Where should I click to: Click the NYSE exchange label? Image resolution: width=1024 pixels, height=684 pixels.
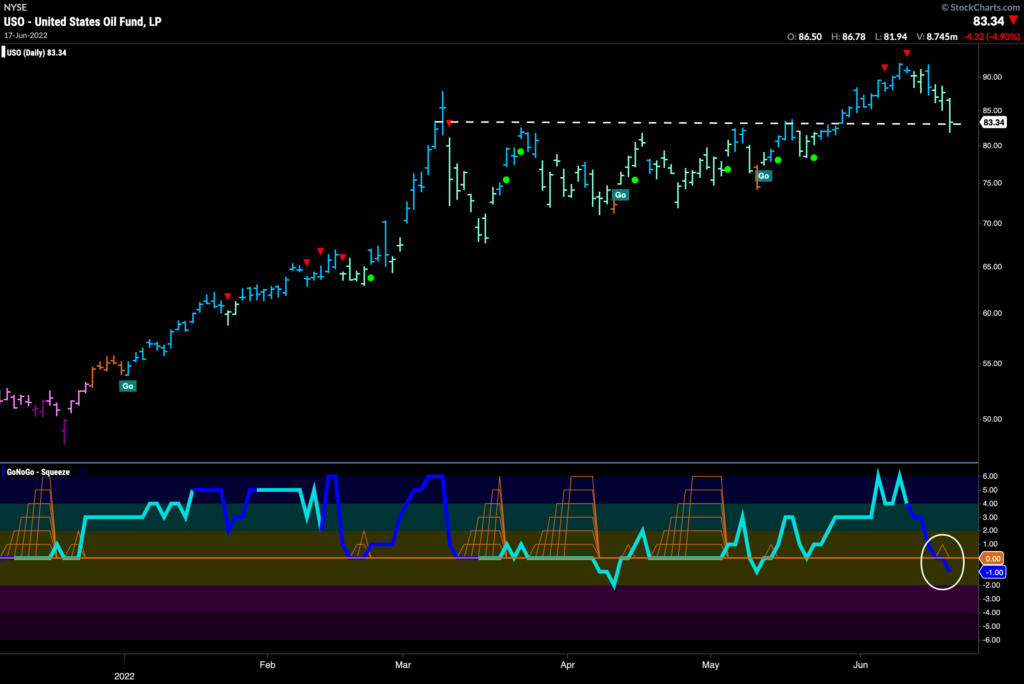point(15,7)
